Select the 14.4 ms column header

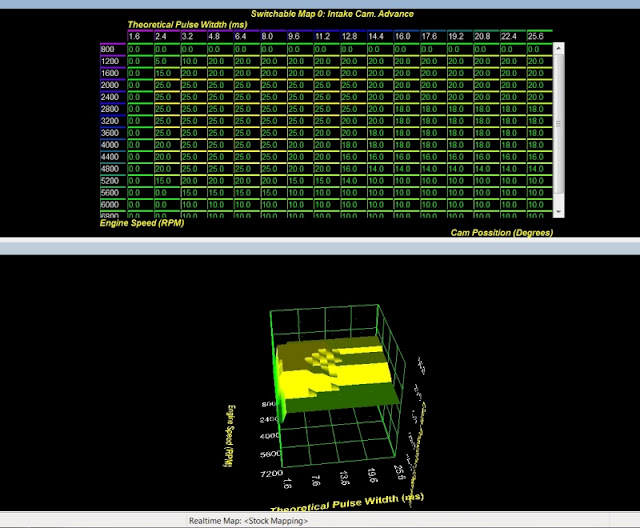coord(380,36)
